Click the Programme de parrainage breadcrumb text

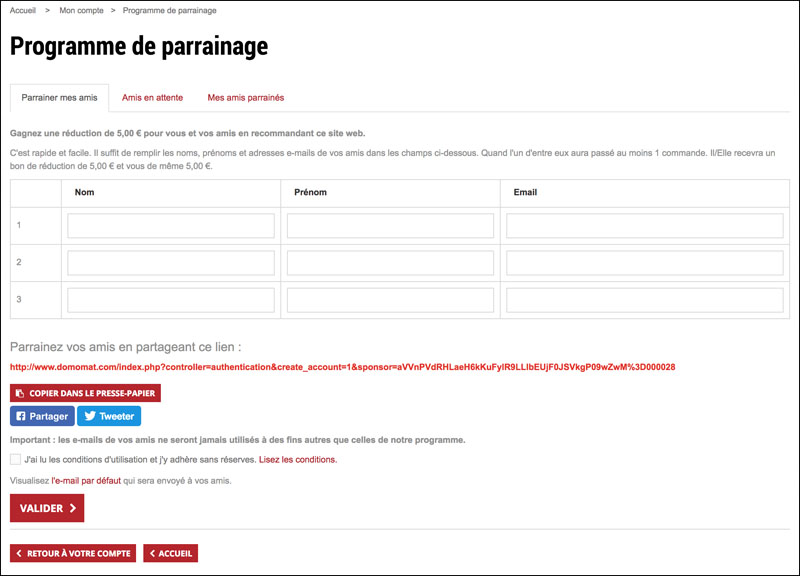coord(169,10)
